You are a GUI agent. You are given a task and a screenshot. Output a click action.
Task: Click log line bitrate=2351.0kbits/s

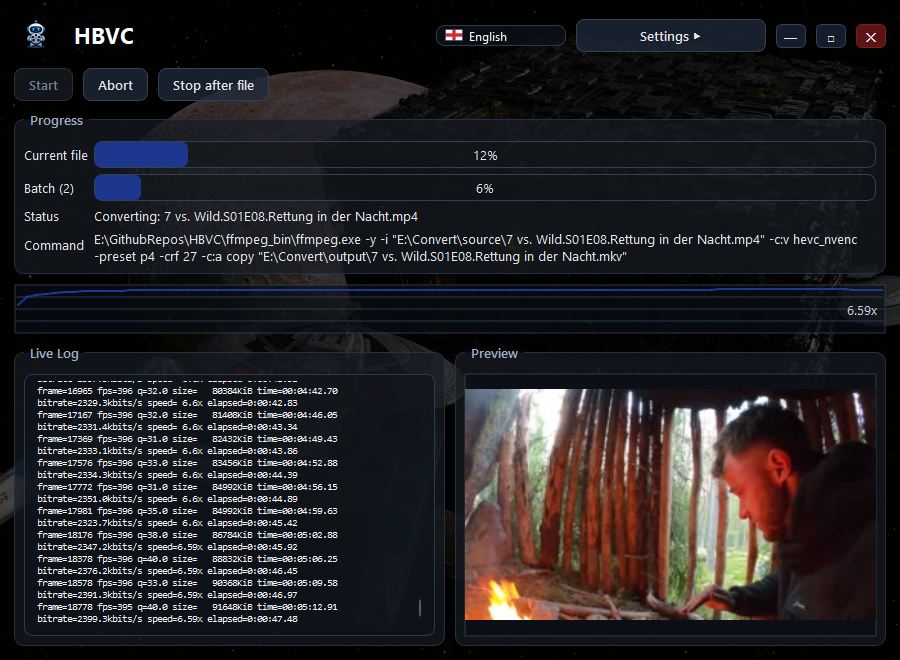click(x=168, y=499)
